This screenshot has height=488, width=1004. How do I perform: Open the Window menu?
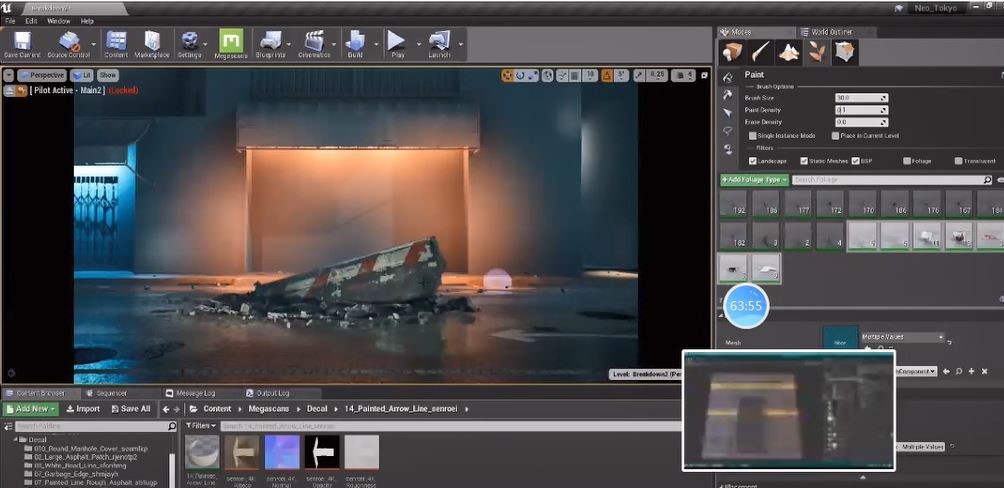point(59,20)
